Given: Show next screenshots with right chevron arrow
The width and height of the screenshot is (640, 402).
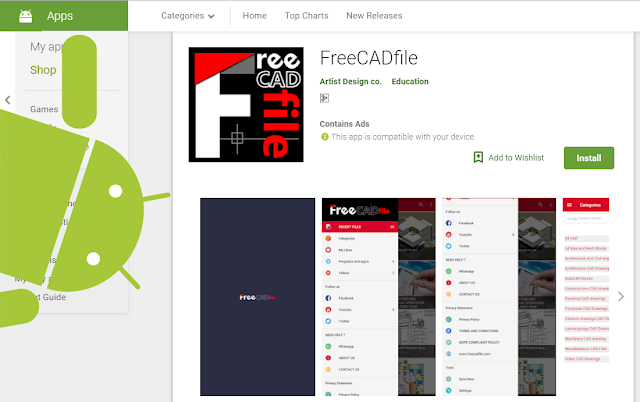Looking at the screenshot, I should (621, 297).
